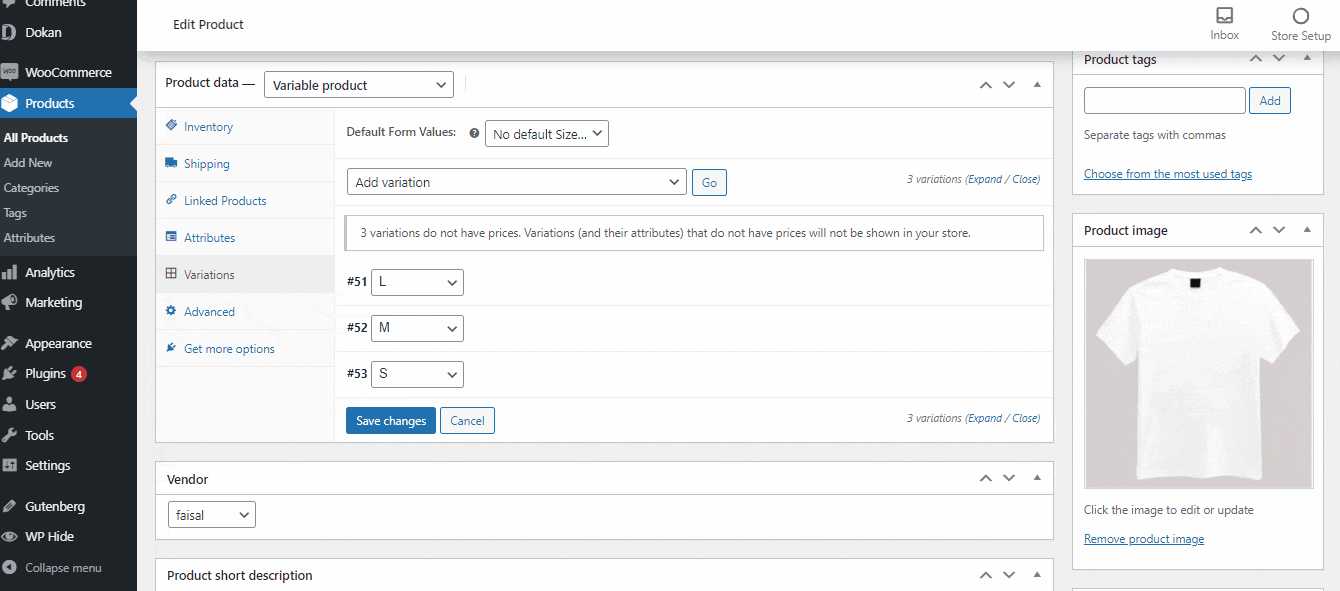
Task: Choose from the most used tags
Action: pyautogui.click(x=1168, y=174)
